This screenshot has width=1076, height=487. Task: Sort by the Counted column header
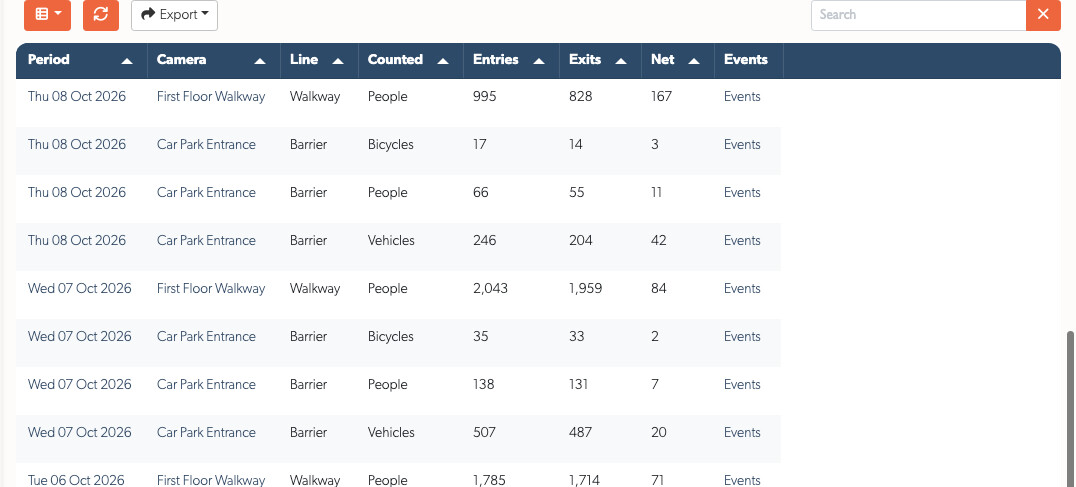click(410, 60)
